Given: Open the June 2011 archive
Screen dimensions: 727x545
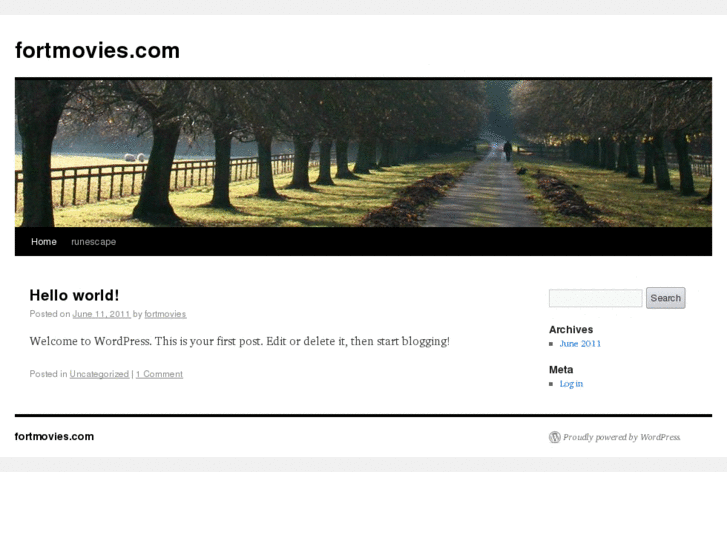Looking at the screenshot, I should coord(580,344).
